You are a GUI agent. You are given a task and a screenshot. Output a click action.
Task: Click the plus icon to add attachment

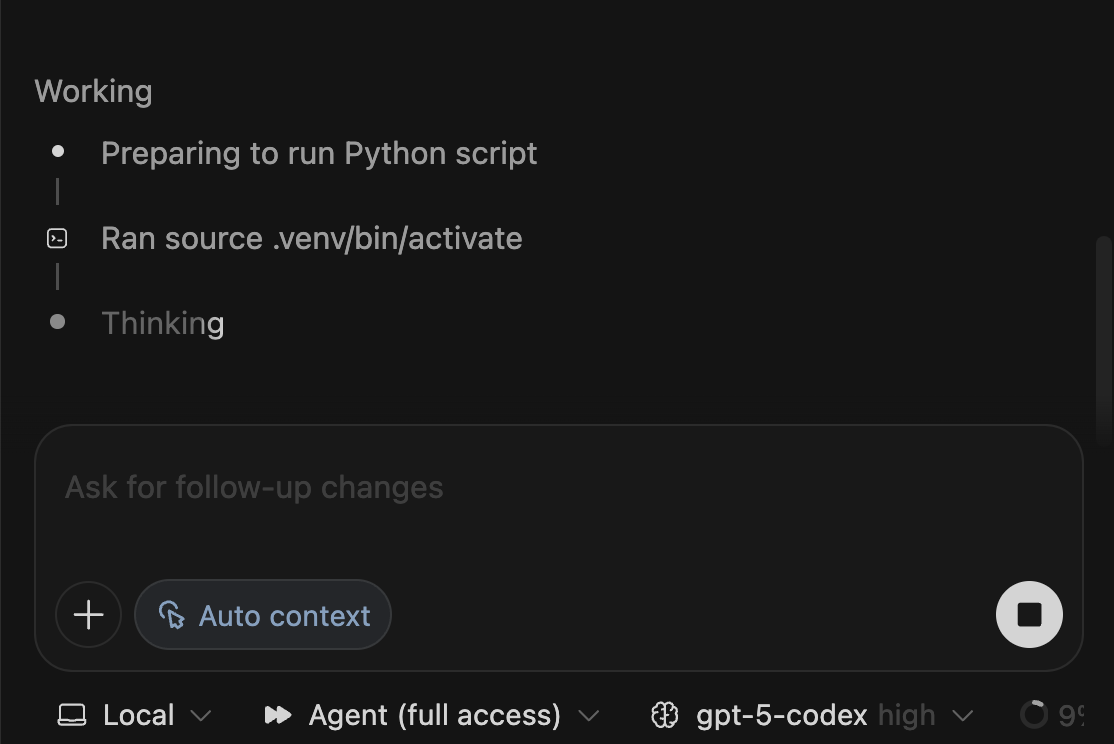click(88, 615)
